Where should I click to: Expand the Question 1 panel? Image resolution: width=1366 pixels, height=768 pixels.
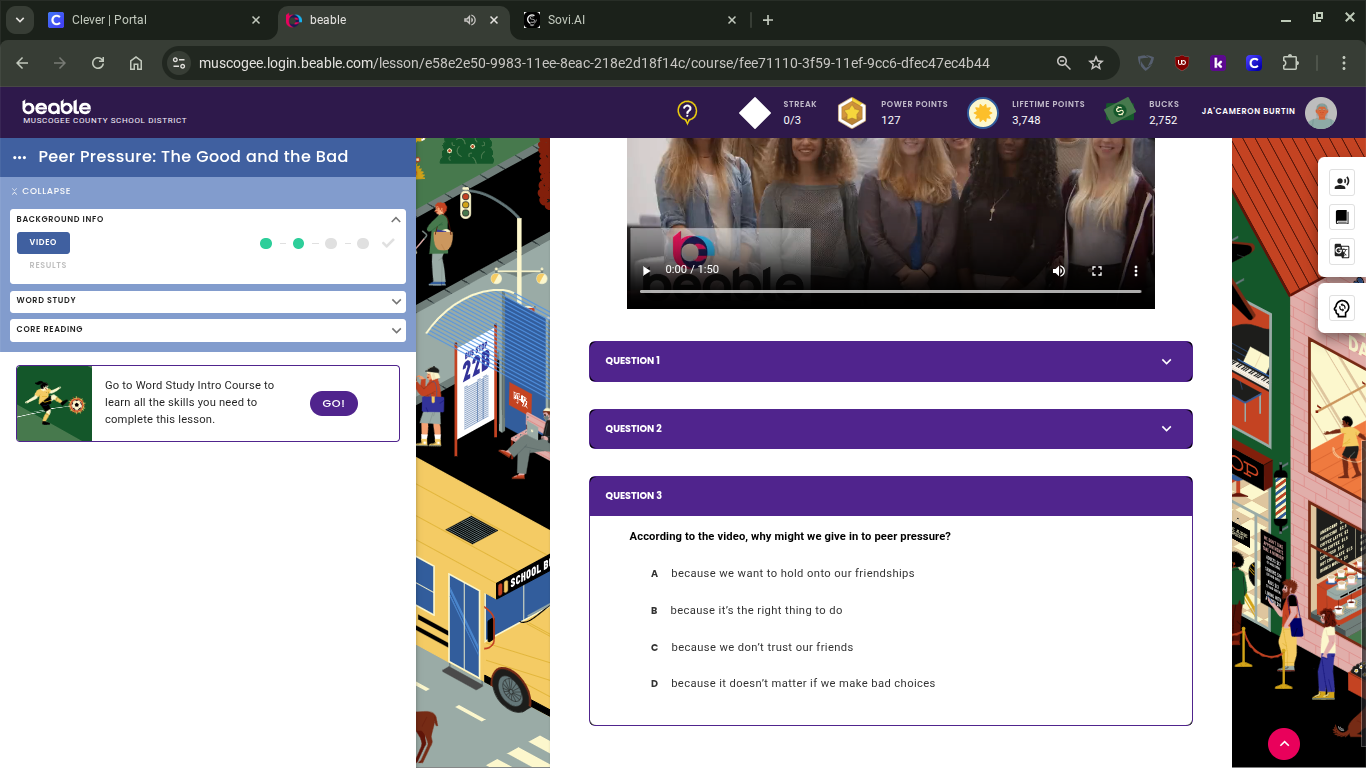tap(890, 361)
